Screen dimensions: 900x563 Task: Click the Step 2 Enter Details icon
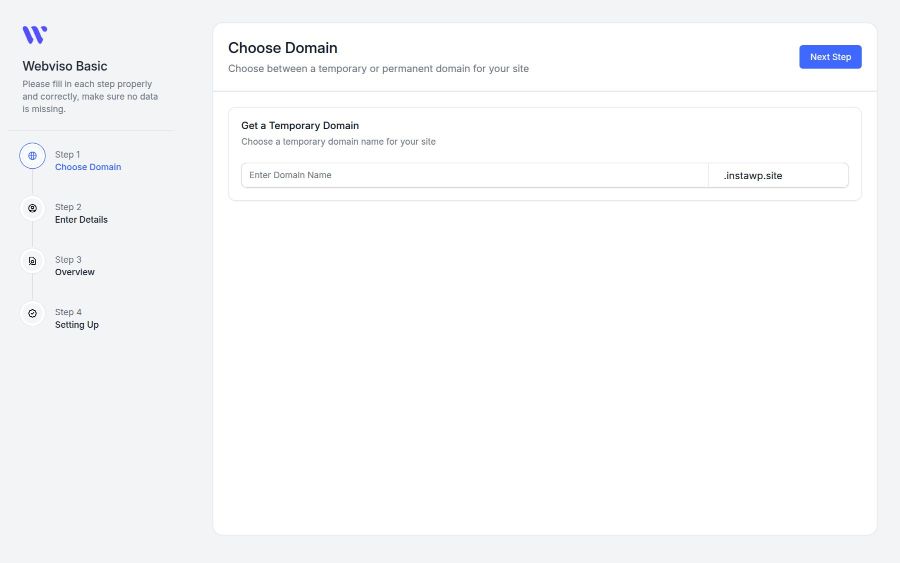pyautogui.click(x=32, y=208)
